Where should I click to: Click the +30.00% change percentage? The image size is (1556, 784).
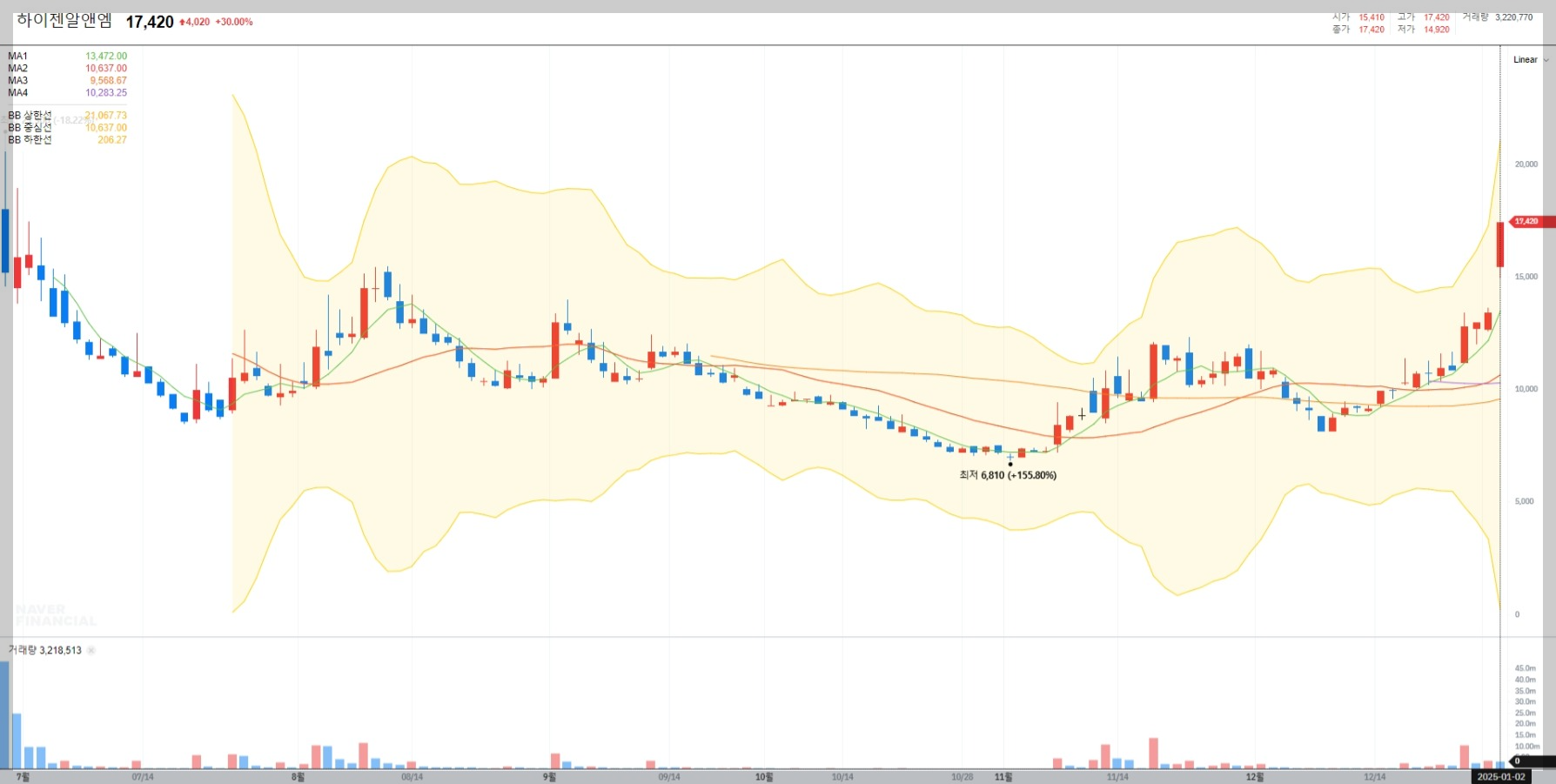[x=234, y=22]
